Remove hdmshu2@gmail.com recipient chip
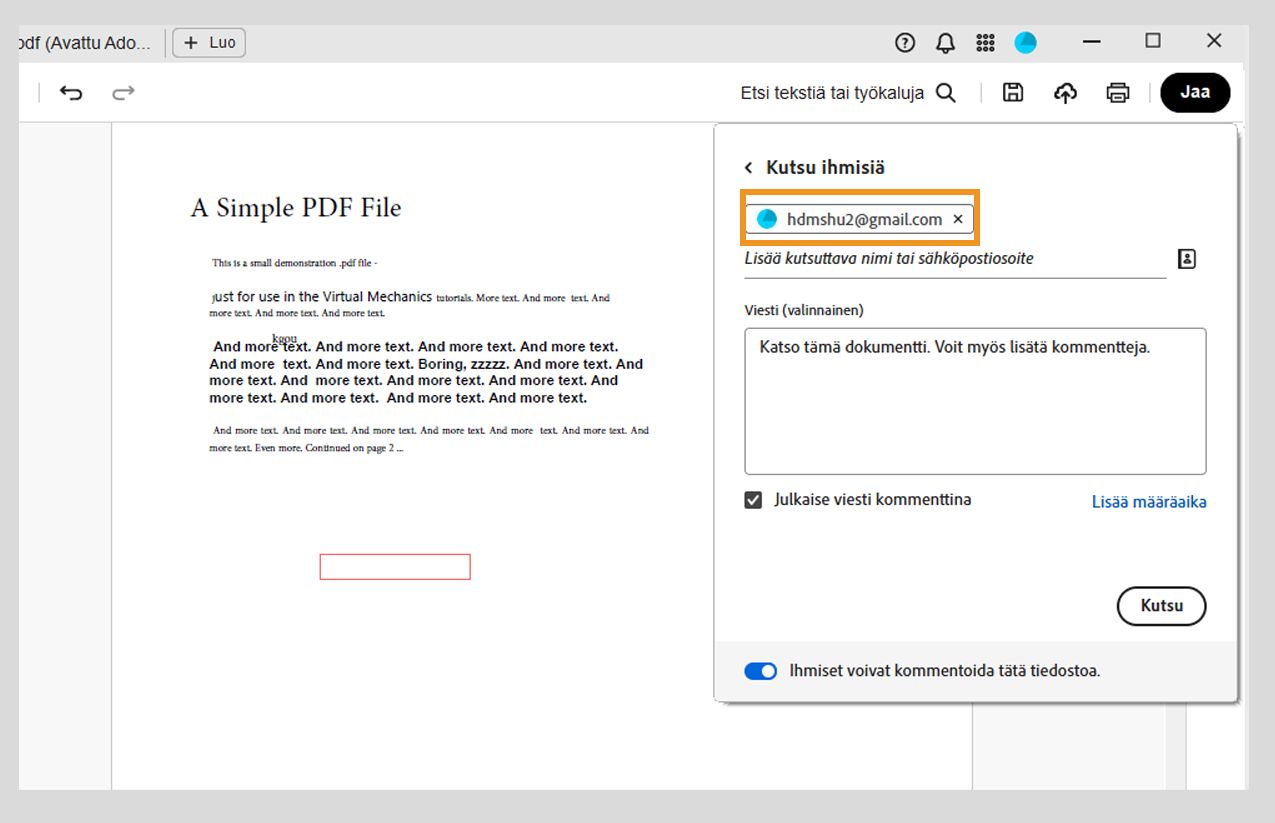Image resolution: width=1275 pixels, height=823 pixels. [957, 219]
